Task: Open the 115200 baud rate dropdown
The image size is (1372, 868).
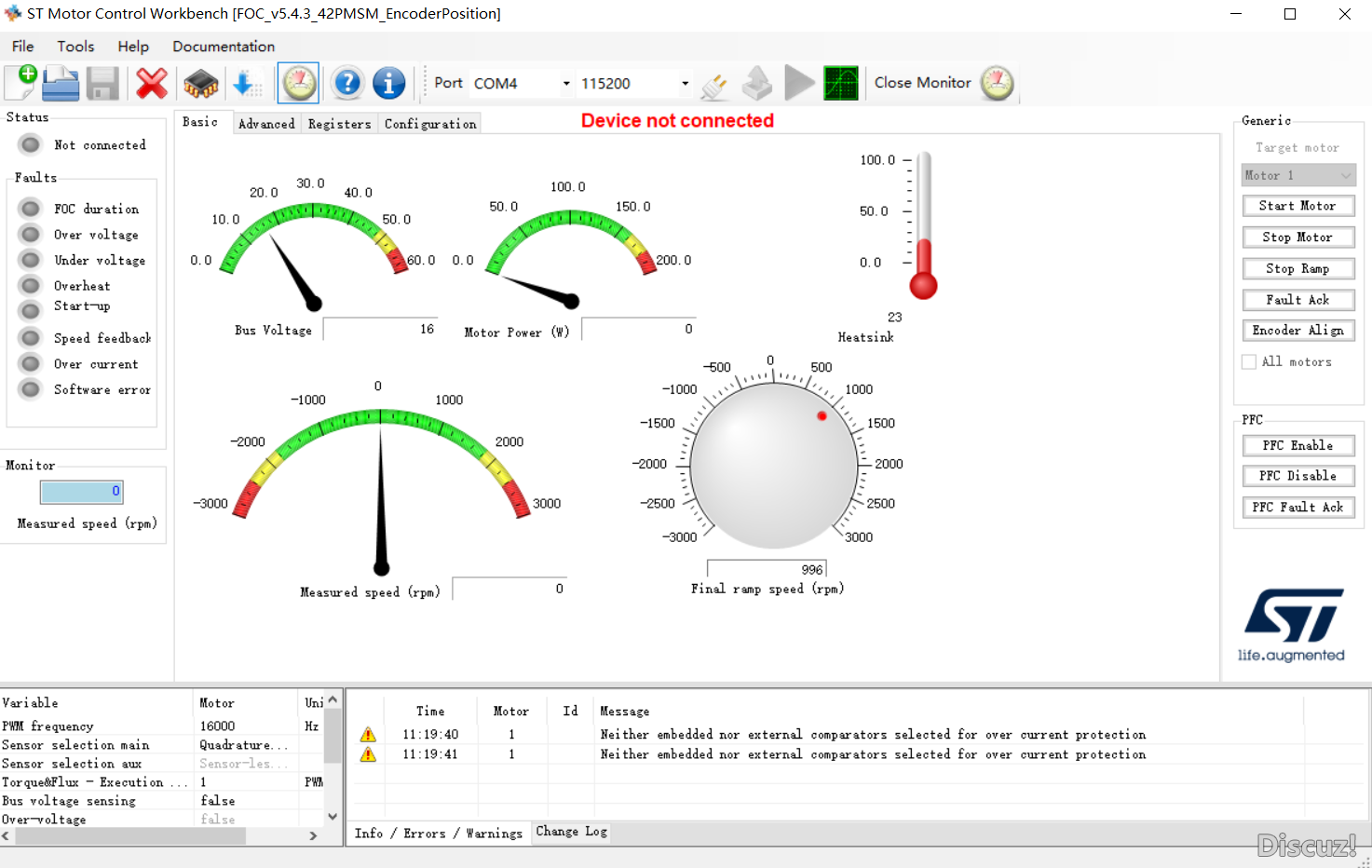Action: (x=635, y=83)
